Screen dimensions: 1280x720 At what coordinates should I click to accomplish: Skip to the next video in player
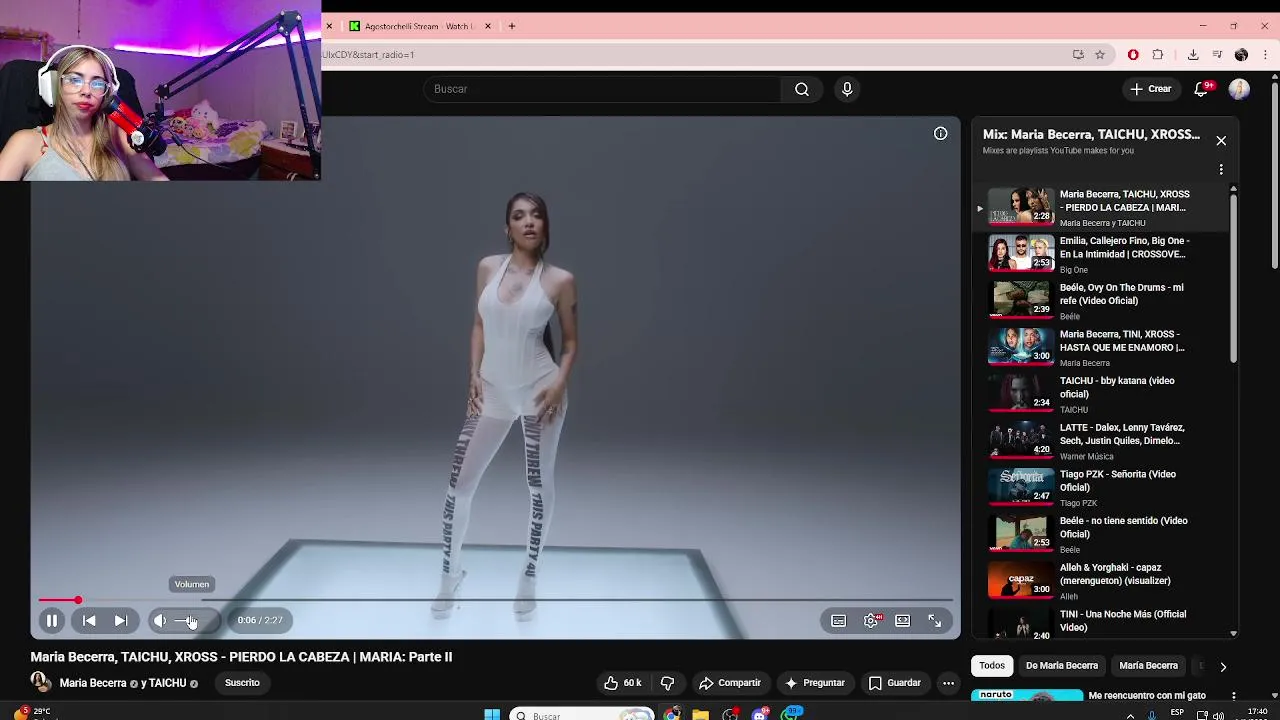(121, 621)
